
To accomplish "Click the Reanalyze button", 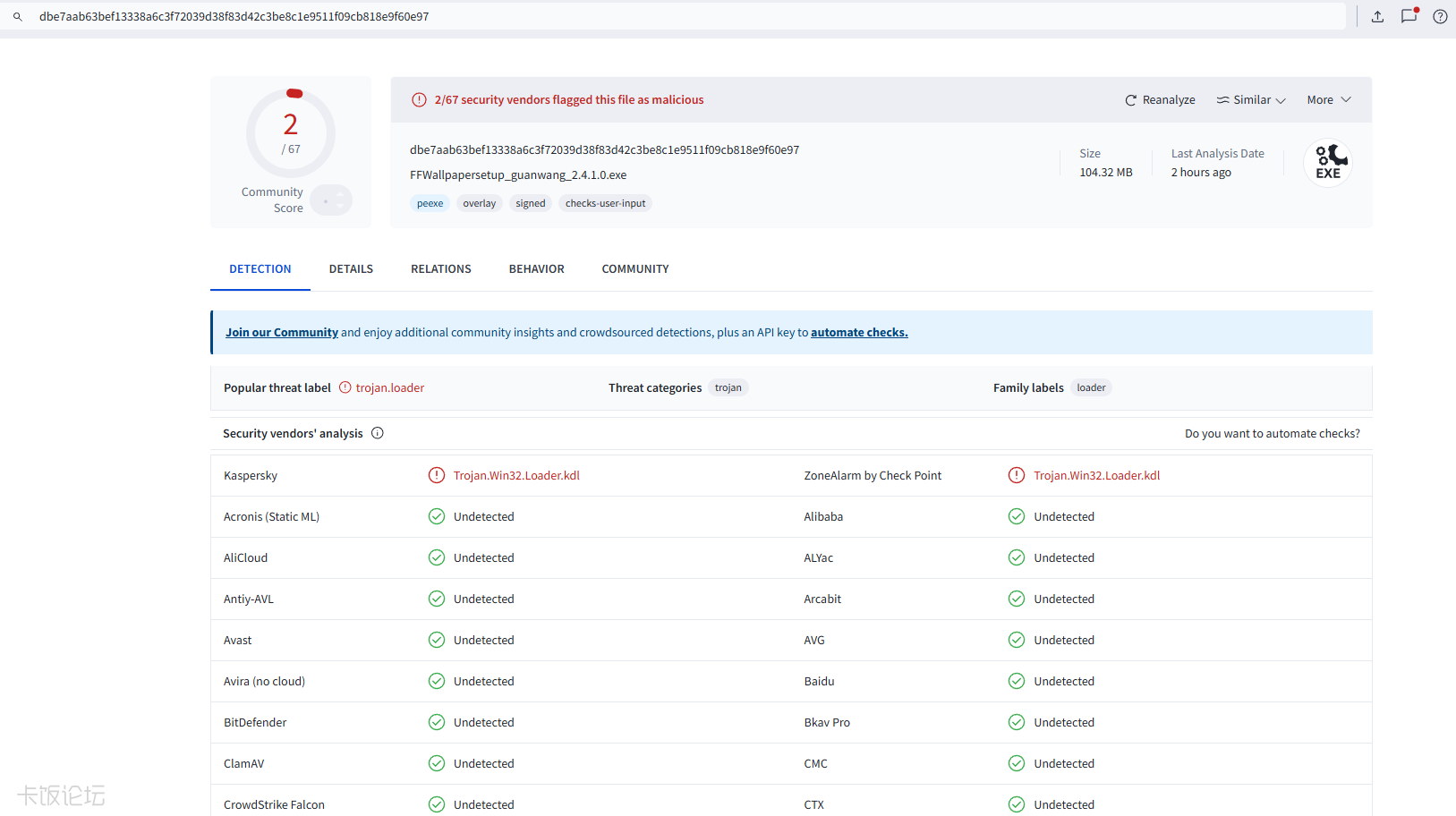I will [x=1160, y=100].
